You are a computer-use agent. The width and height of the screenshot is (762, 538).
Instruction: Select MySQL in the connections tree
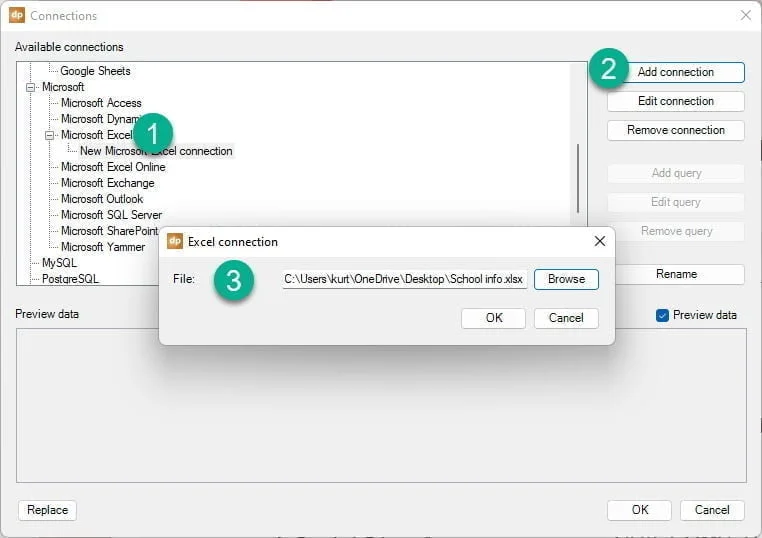[x=59, y=263]
